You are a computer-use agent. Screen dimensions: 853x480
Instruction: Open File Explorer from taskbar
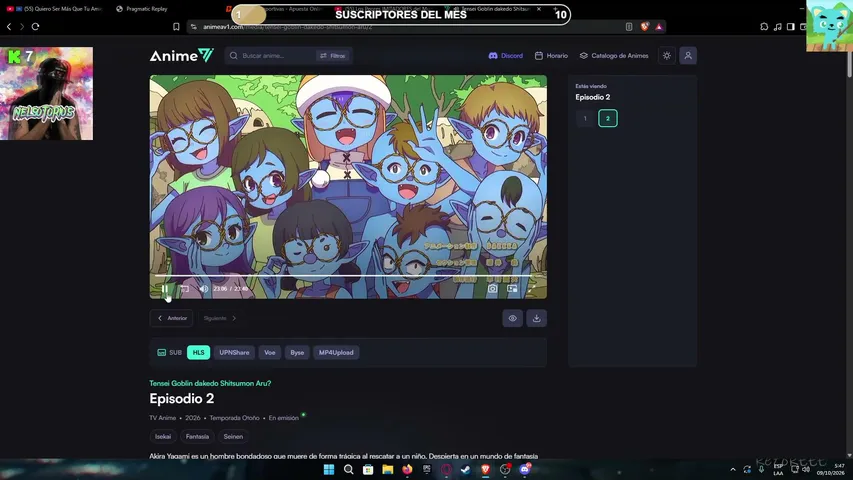387,469
